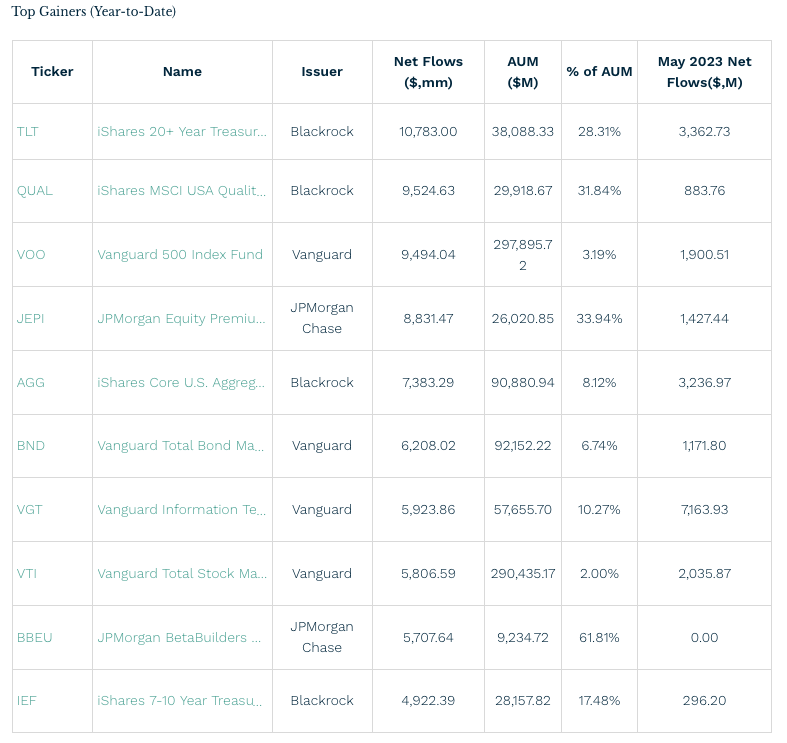The image size is (787, 743).
Task: Select the AUM value 290,435.17
Action: [x=522, y=573]
